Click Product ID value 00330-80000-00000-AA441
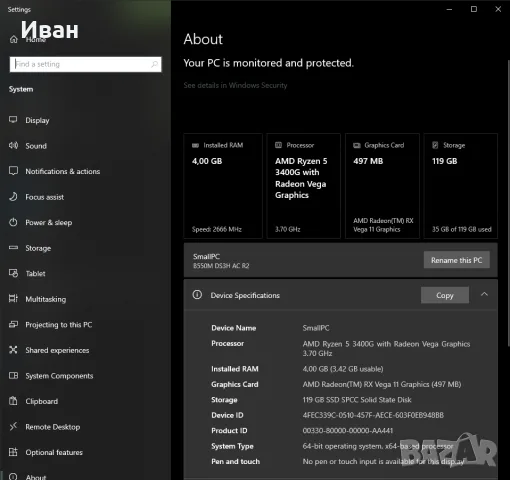Image resolution: width=510 pixels, height=480 pixels. pyautogui.click(x=348, y=430)
